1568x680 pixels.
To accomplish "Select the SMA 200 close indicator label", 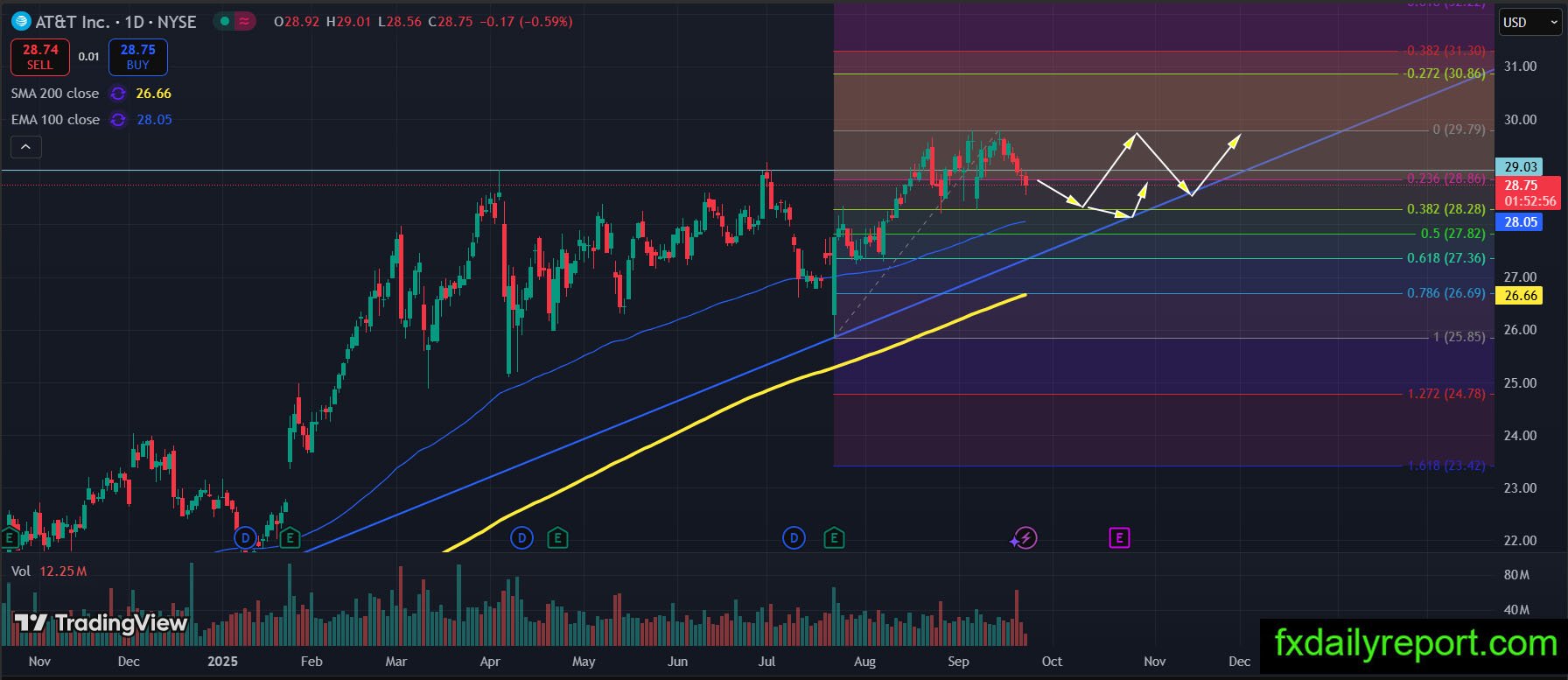I will pos(55,94).
